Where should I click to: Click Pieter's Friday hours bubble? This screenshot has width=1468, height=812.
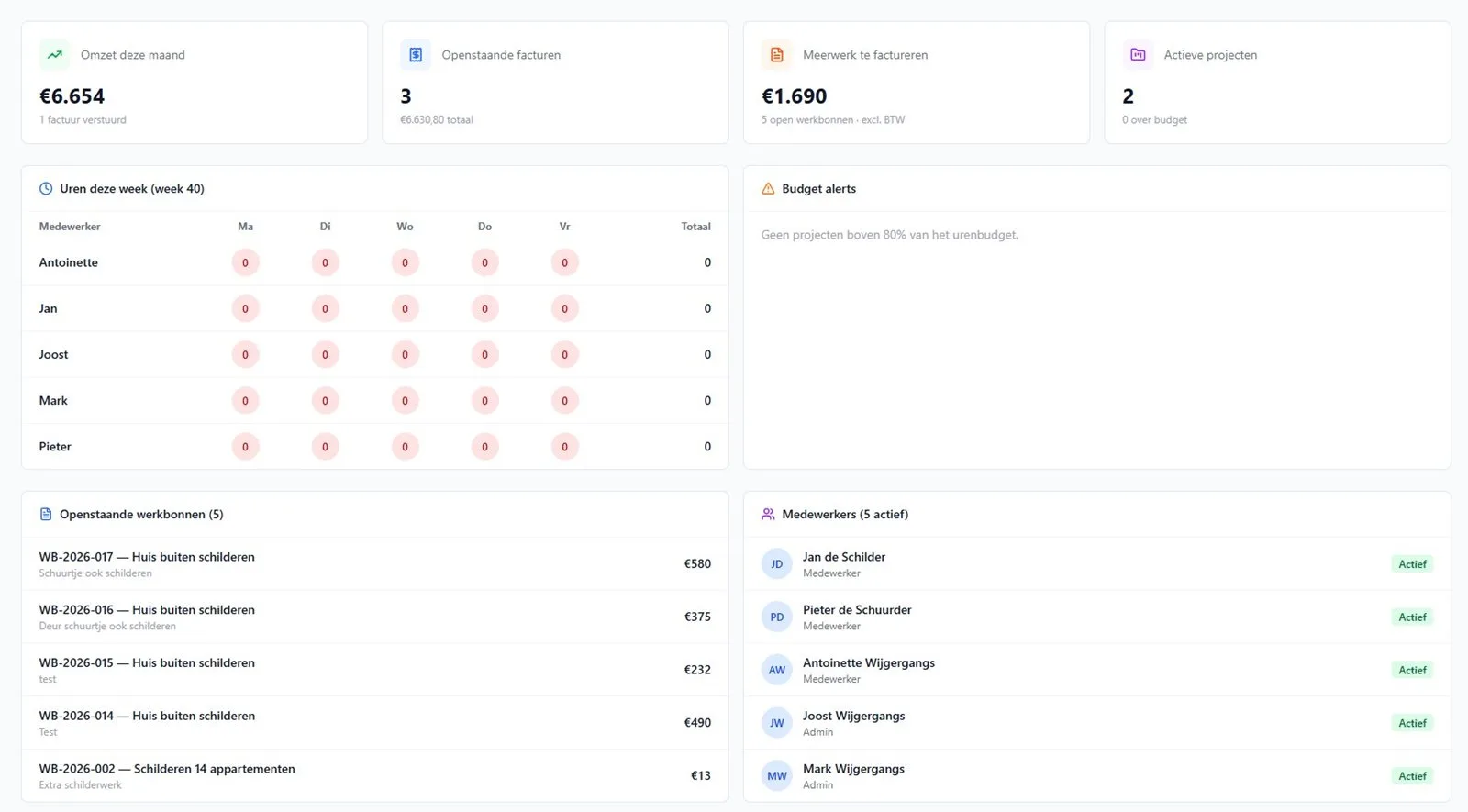(x=564, y=447)
